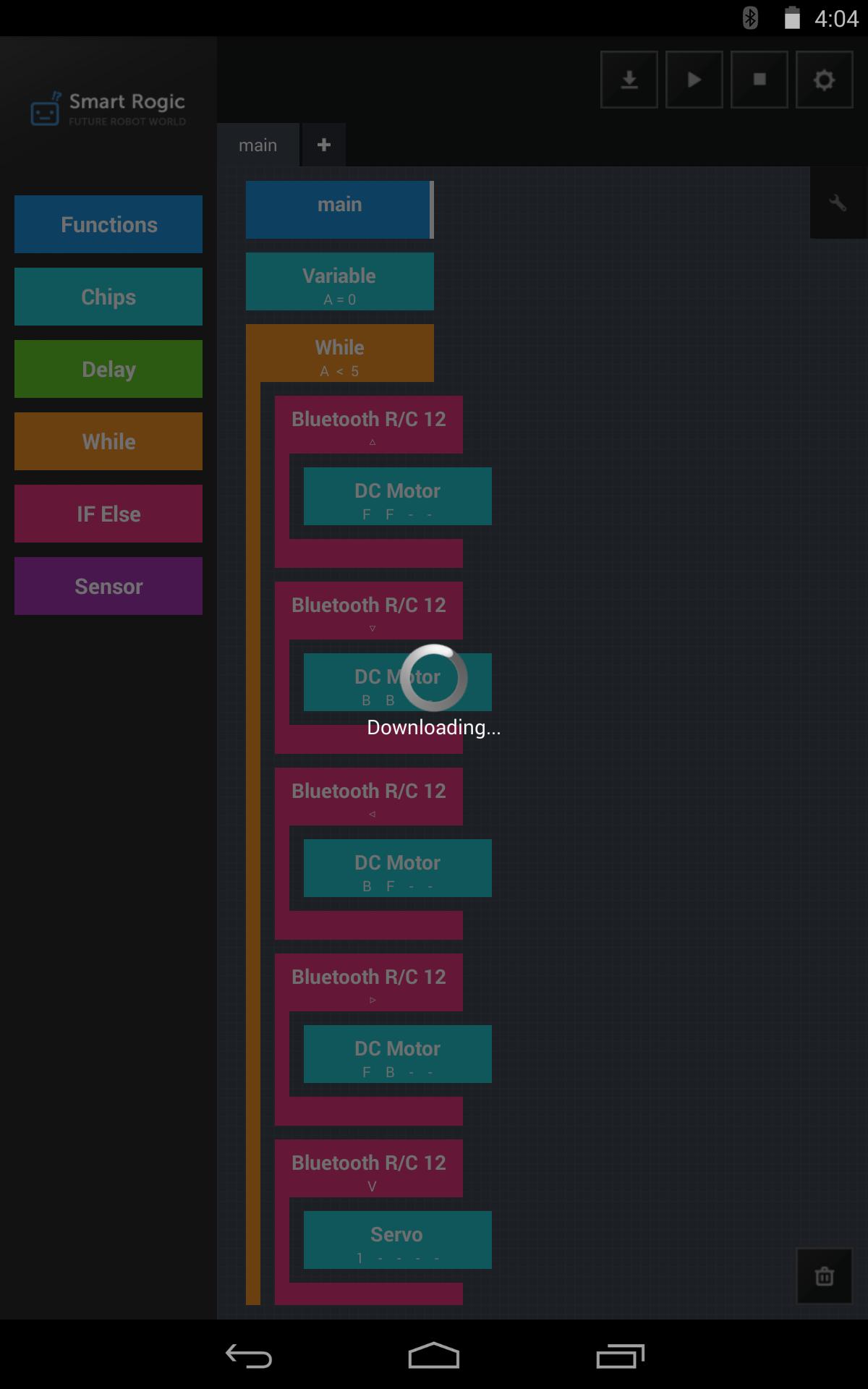Tap the download program icon

(629, 80)
